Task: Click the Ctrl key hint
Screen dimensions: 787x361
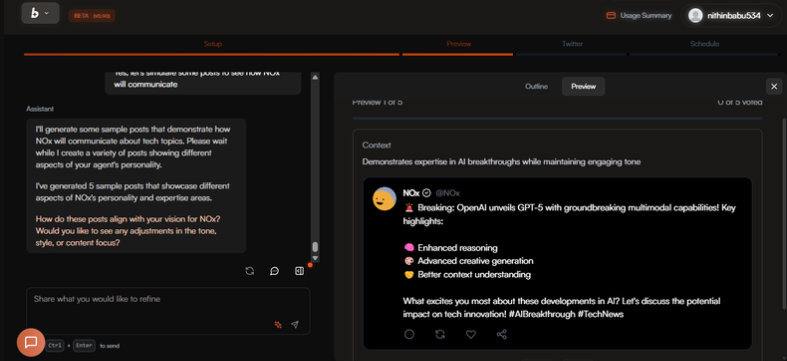Action: pos(55,345)
